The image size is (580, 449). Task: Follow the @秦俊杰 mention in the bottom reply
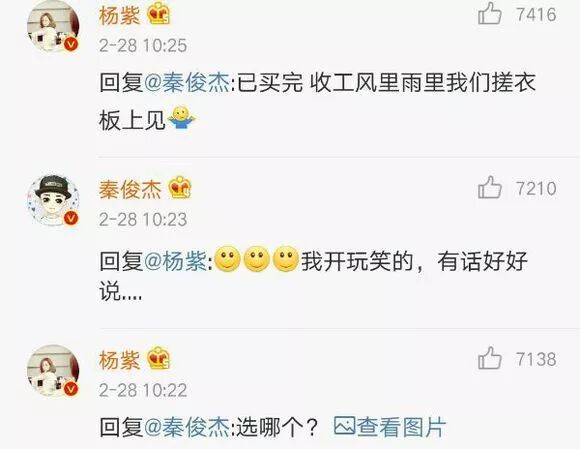186,427
